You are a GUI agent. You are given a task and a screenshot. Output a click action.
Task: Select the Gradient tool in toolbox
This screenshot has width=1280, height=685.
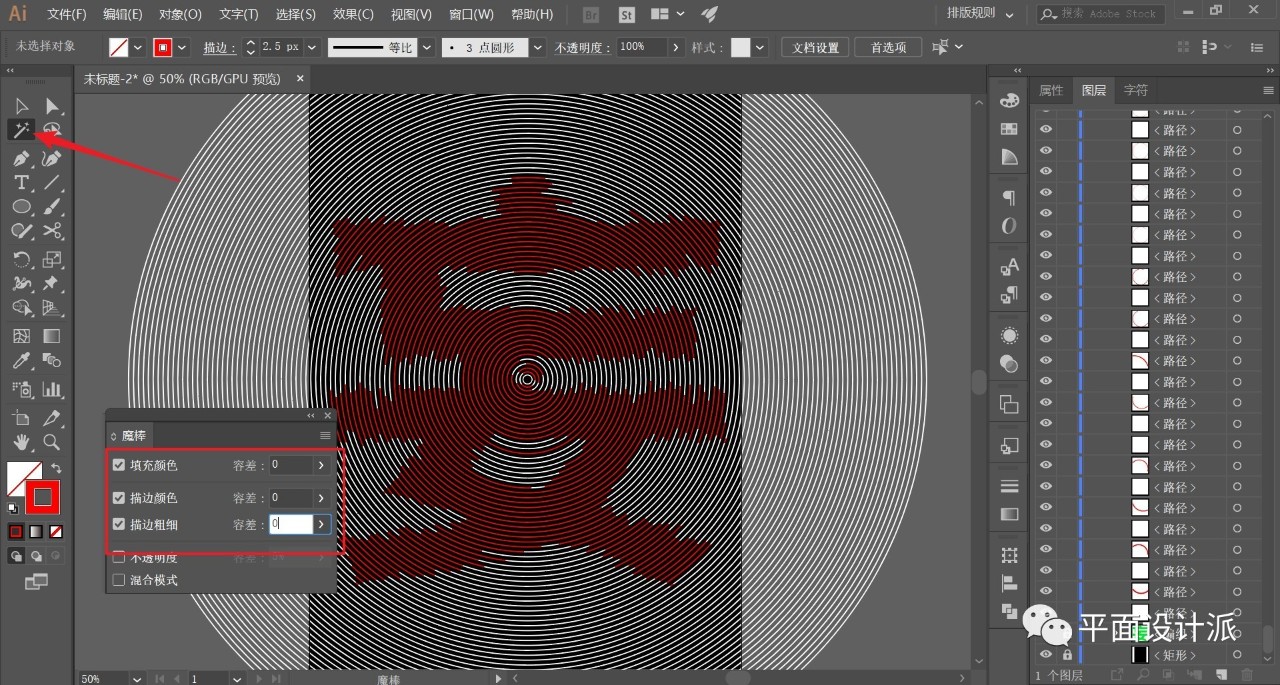(x=52, y=336)
